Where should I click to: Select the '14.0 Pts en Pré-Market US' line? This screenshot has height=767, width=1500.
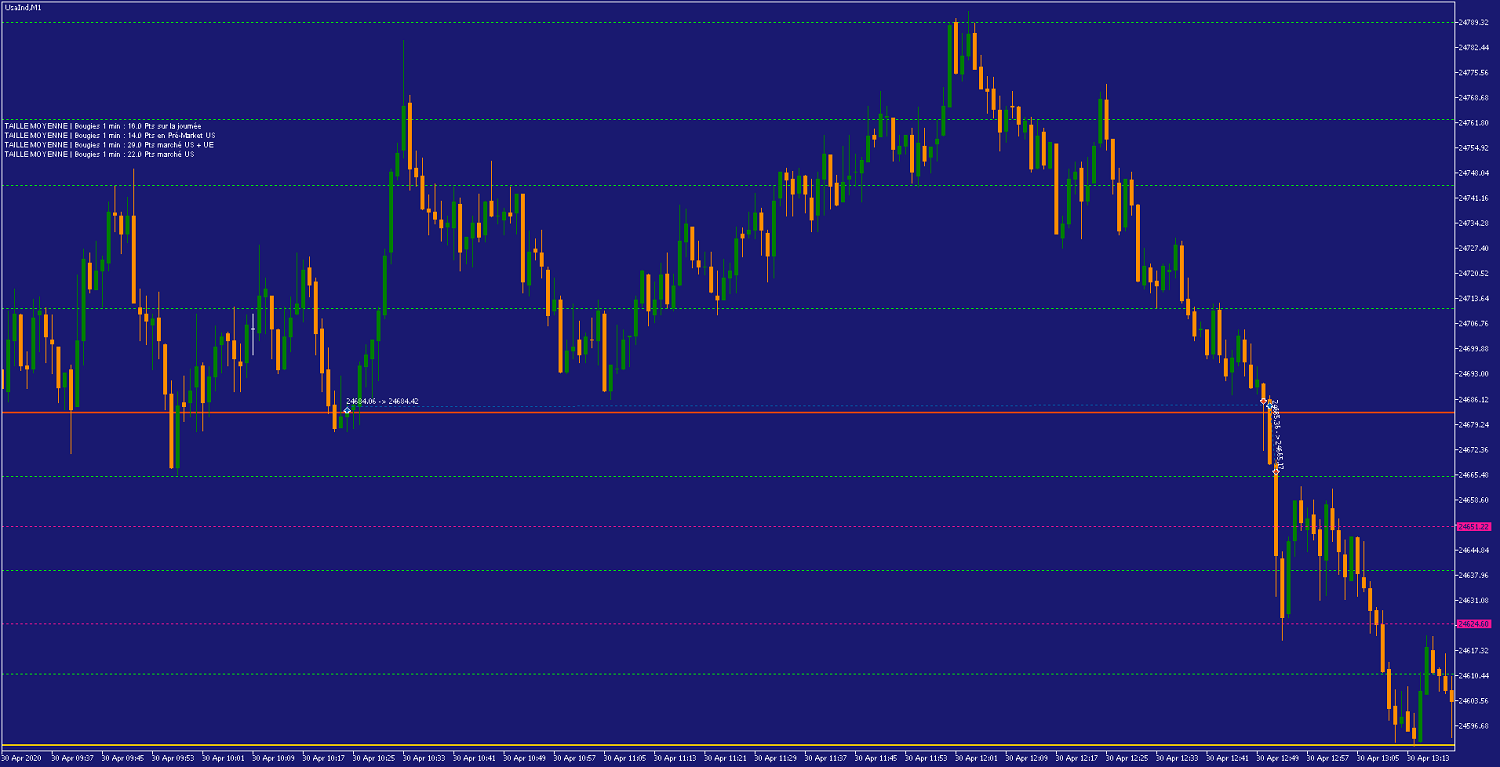109,135
